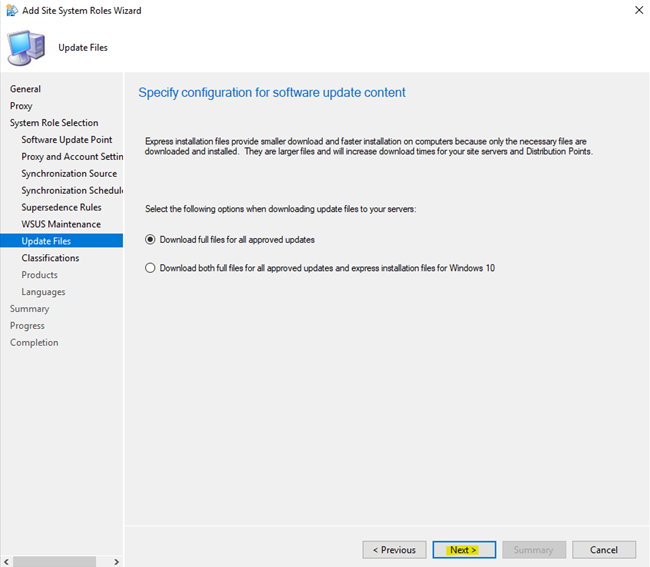Go to the General wizard step
Image resolution: width=650 pixels, height=567 pixels.
(x=25, y=89)
